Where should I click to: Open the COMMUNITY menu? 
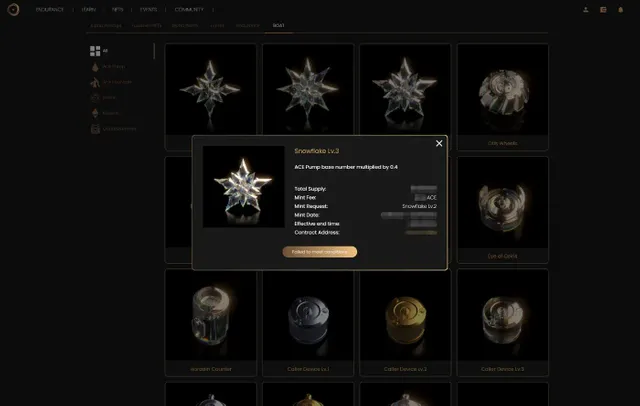point(189,9)
